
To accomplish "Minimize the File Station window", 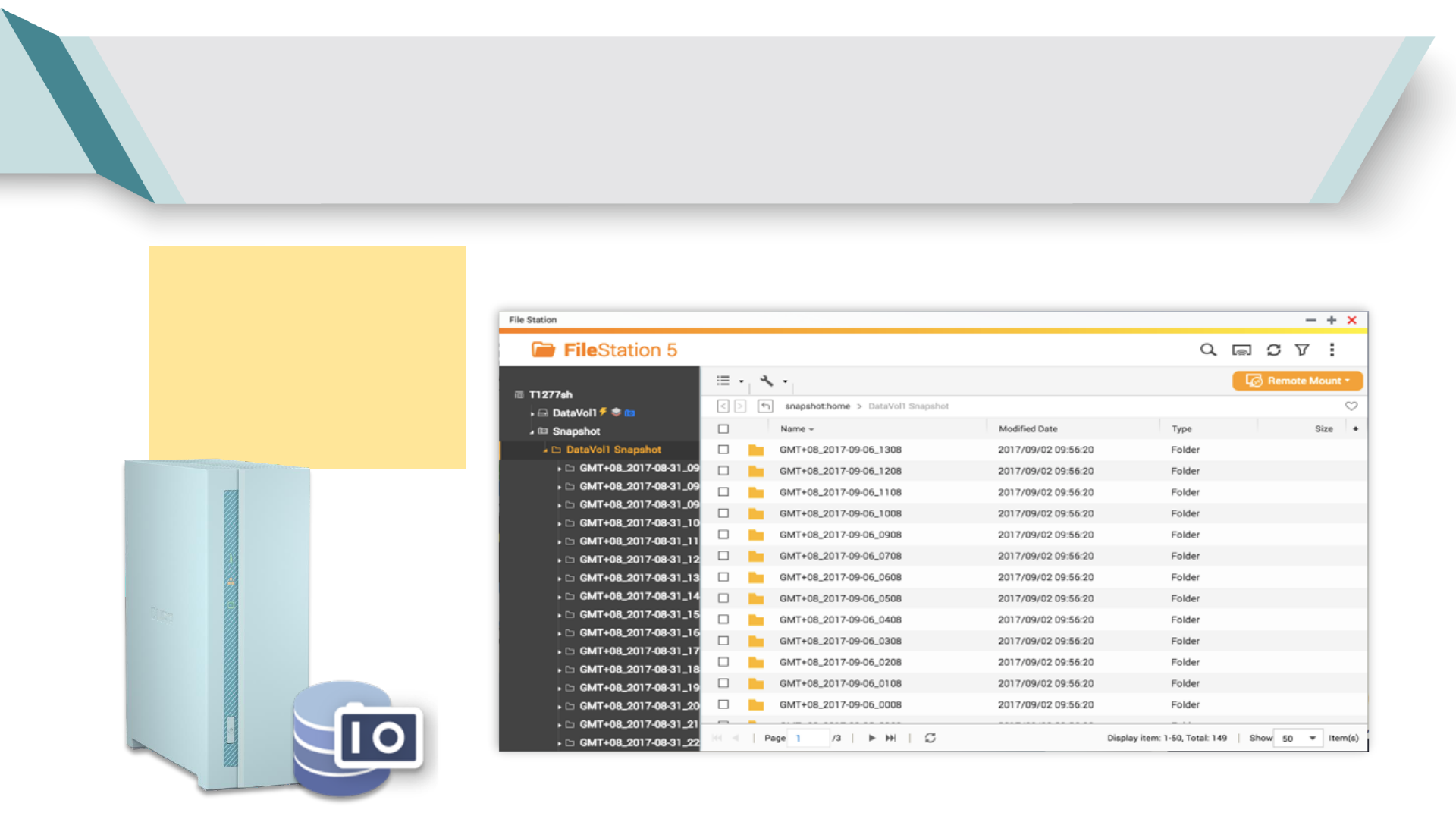I will point(1310,320).
